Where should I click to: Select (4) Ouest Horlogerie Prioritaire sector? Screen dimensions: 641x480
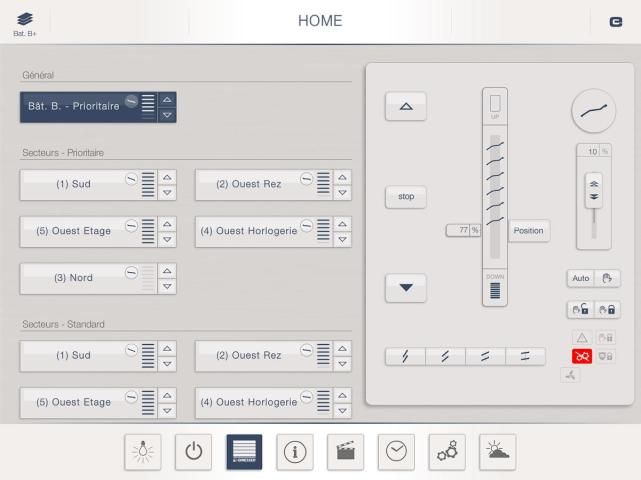point(255,231)
